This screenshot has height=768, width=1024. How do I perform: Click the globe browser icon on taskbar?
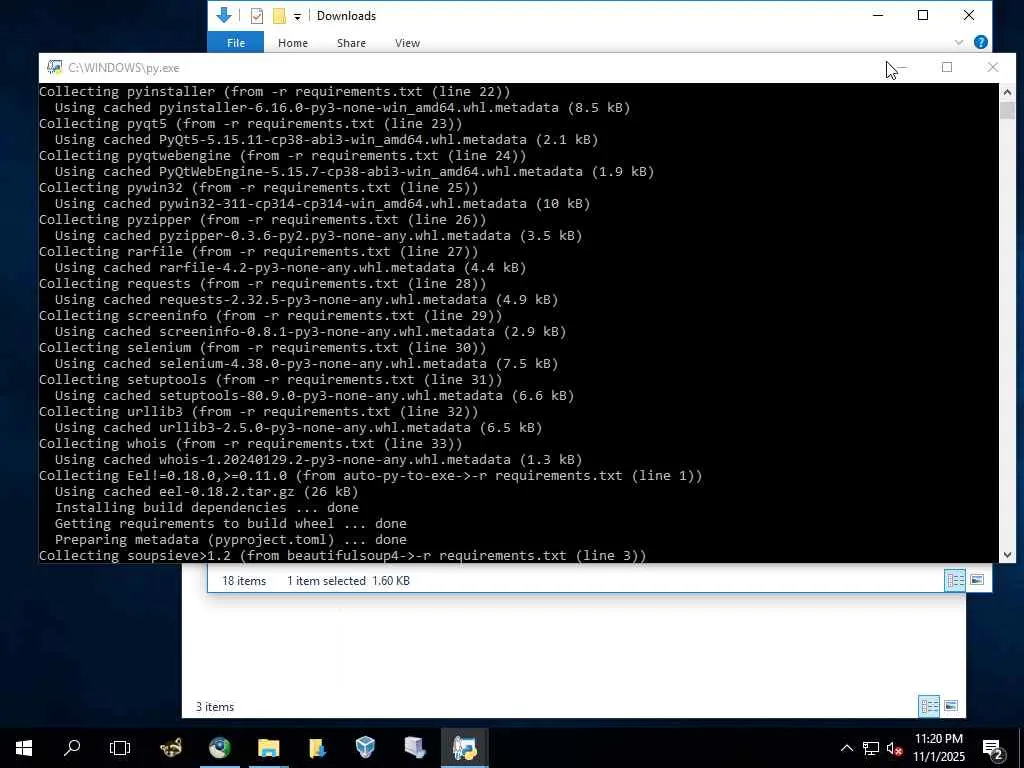click(219, 748)
